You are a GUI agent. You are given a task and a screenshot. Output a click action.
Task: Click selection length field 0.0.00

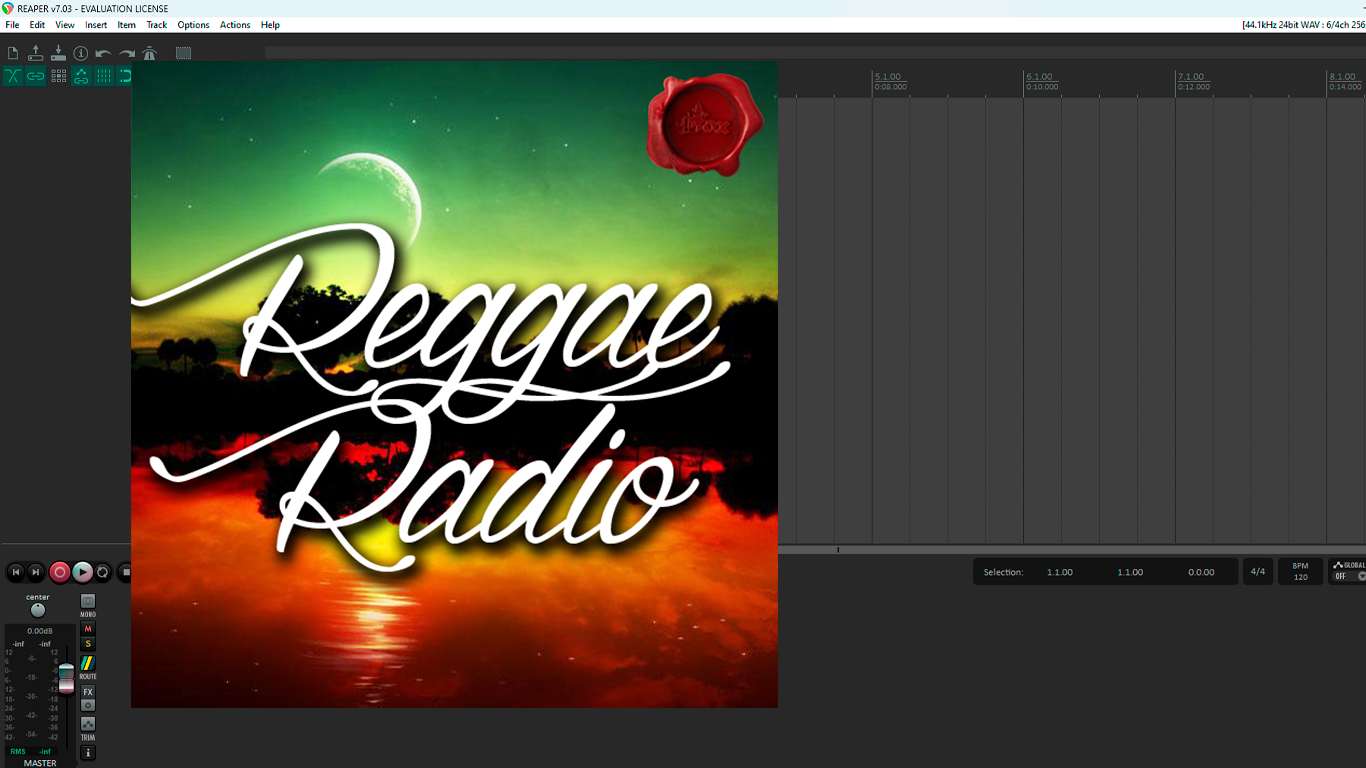(x=1201, y=572)
